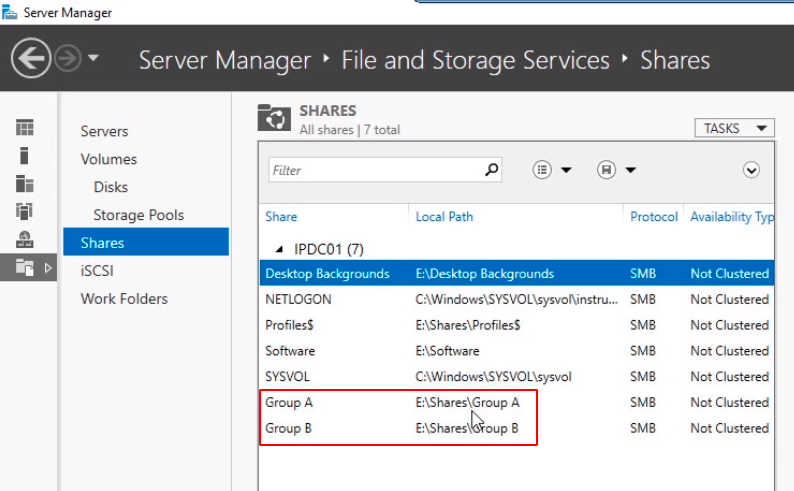Open the saved queries dropdown arrow
The height and width of the screenshot is (491, 794).
pos(630,170)
